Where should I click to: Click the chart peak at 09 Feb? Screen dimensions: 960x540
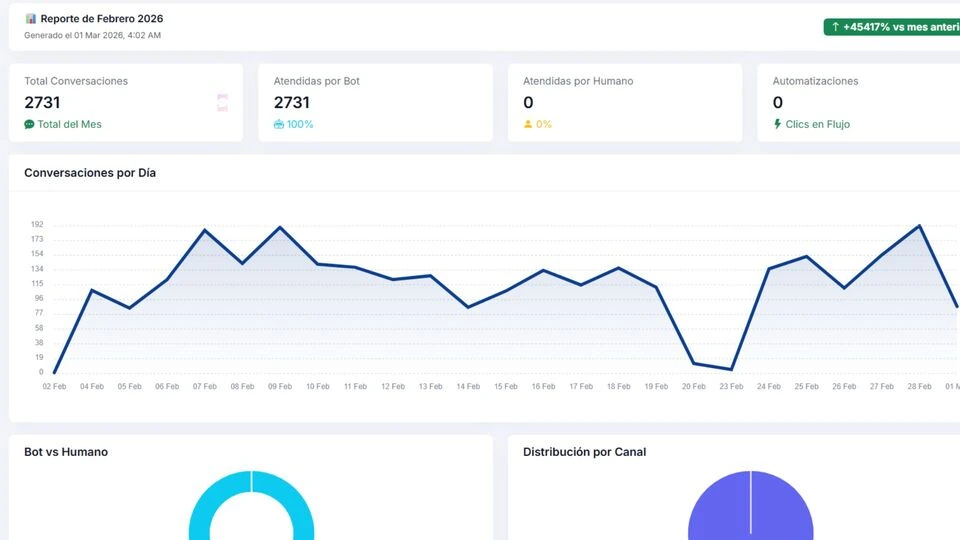point(280,227)
